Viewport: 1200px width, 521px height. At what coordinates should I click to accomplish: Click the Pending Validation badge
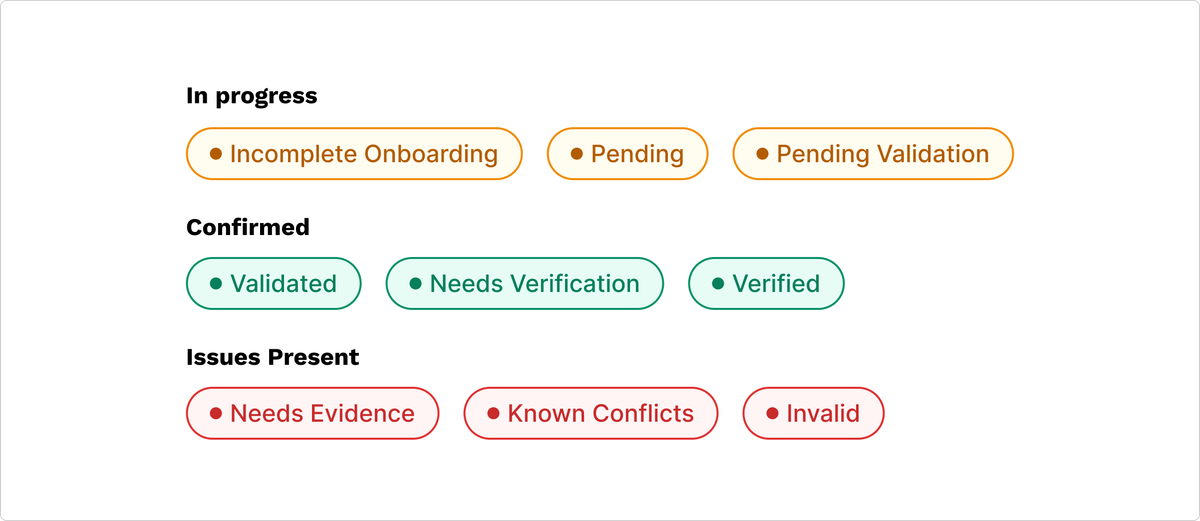tap(873, 154)
